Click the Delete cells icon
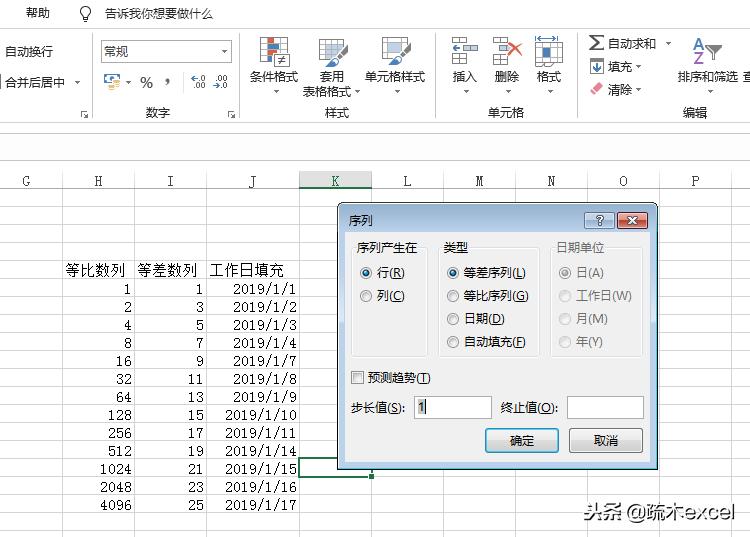 click(507, 51)
